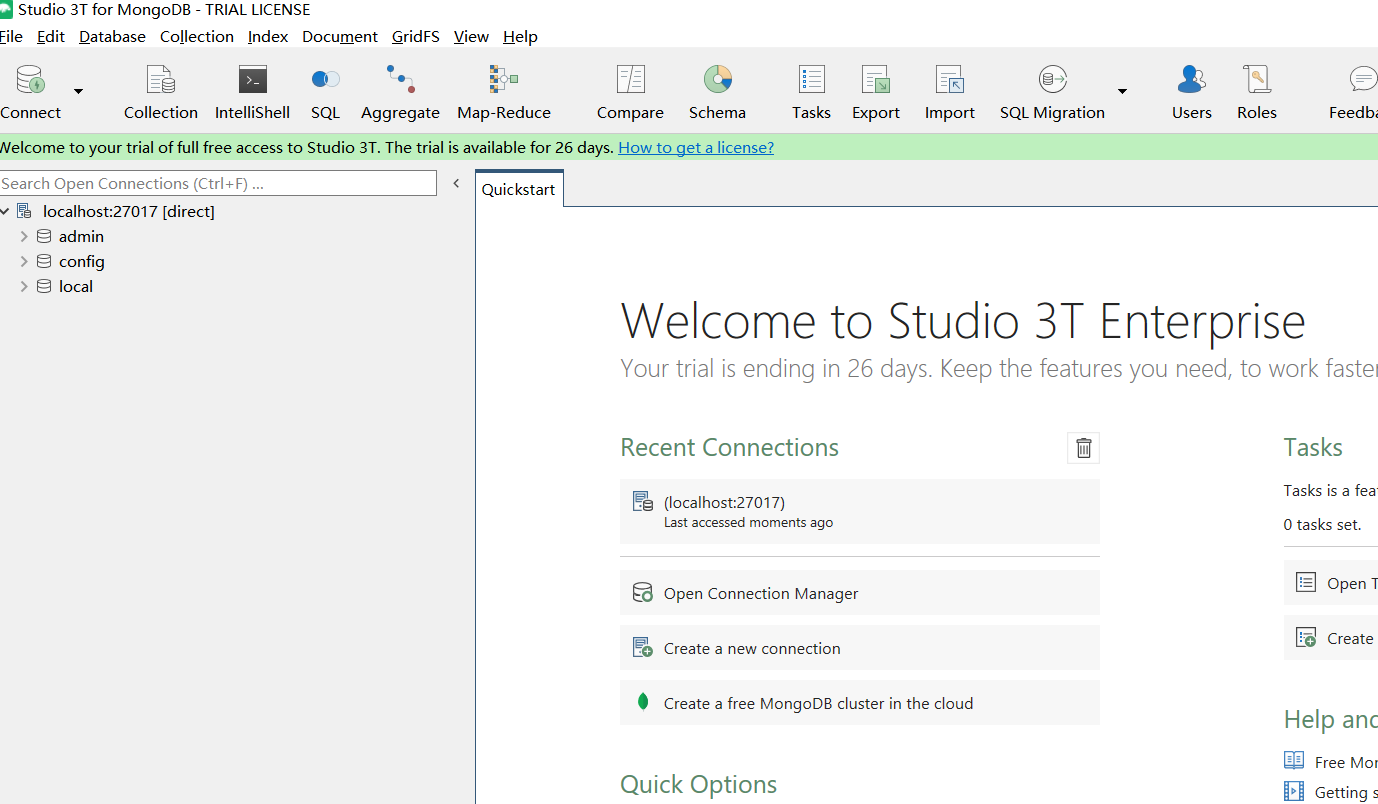Open the SQL Migration dropdown arrow

[x=1122, y=92]
